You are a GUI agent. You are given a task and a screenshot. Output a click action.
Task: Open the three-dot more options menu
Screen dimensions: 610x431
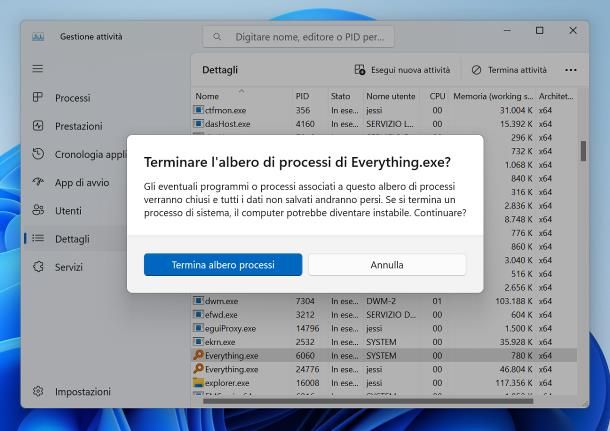point(571,70)
